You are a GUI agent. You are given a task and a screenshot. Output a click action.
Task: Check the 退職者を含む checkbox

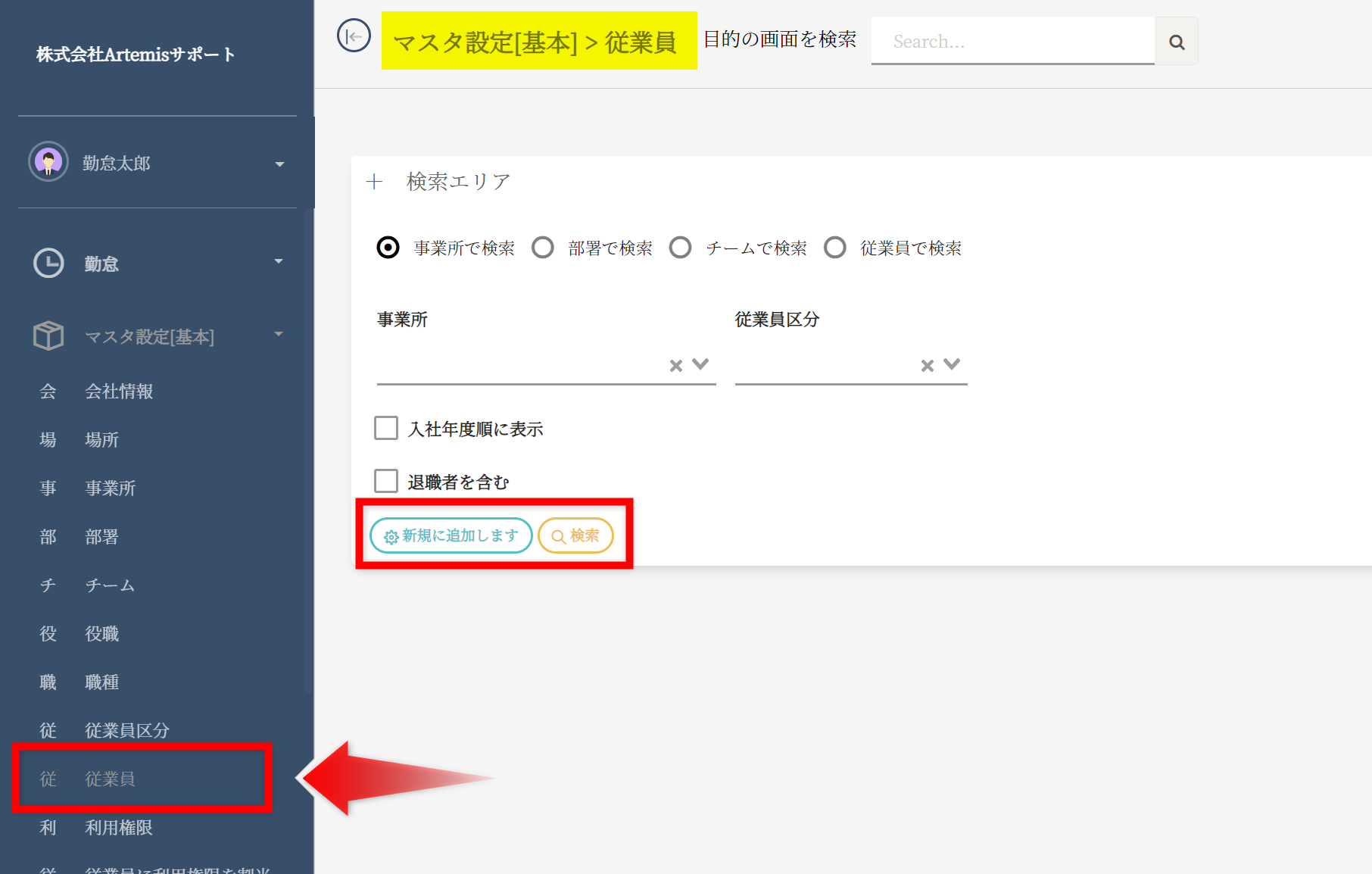pyautogui.click(x=386, y=481)
